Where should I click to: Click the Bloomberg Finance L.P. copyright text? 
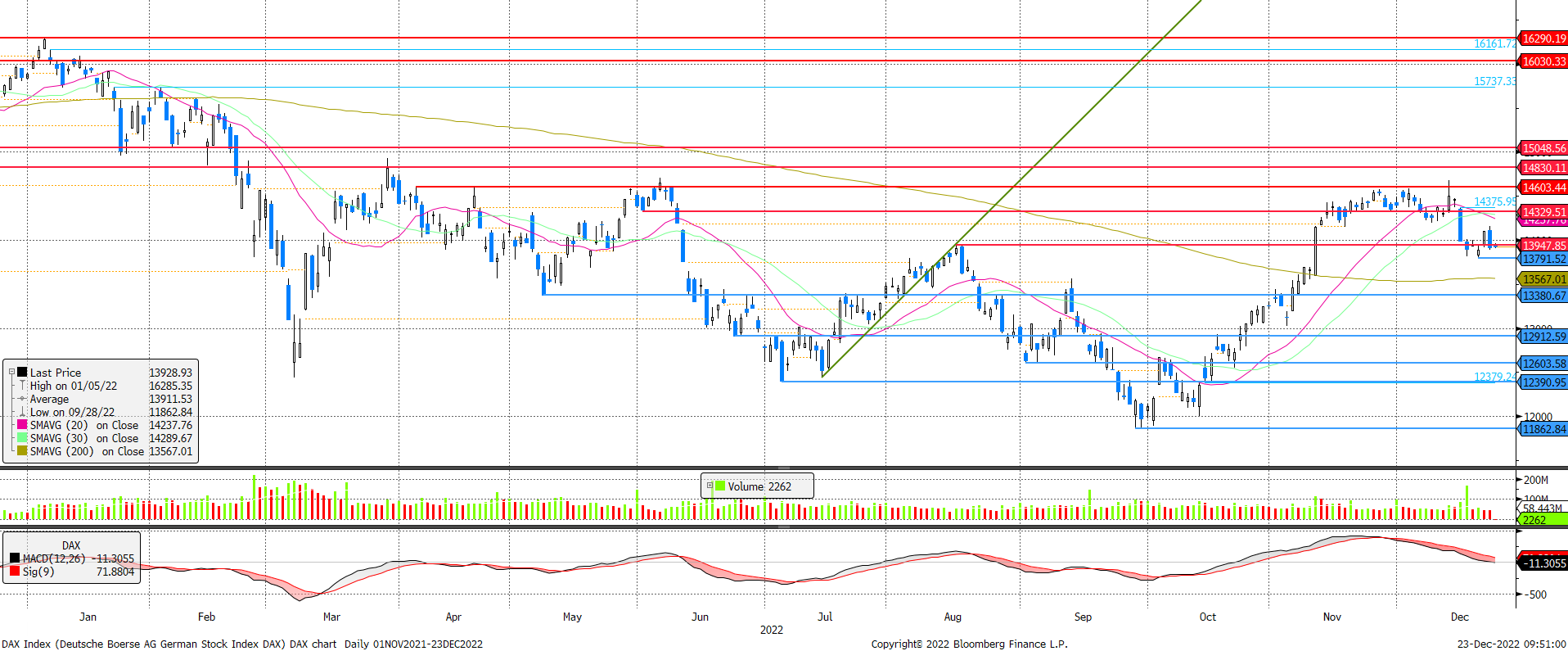[x=969, y=644]
